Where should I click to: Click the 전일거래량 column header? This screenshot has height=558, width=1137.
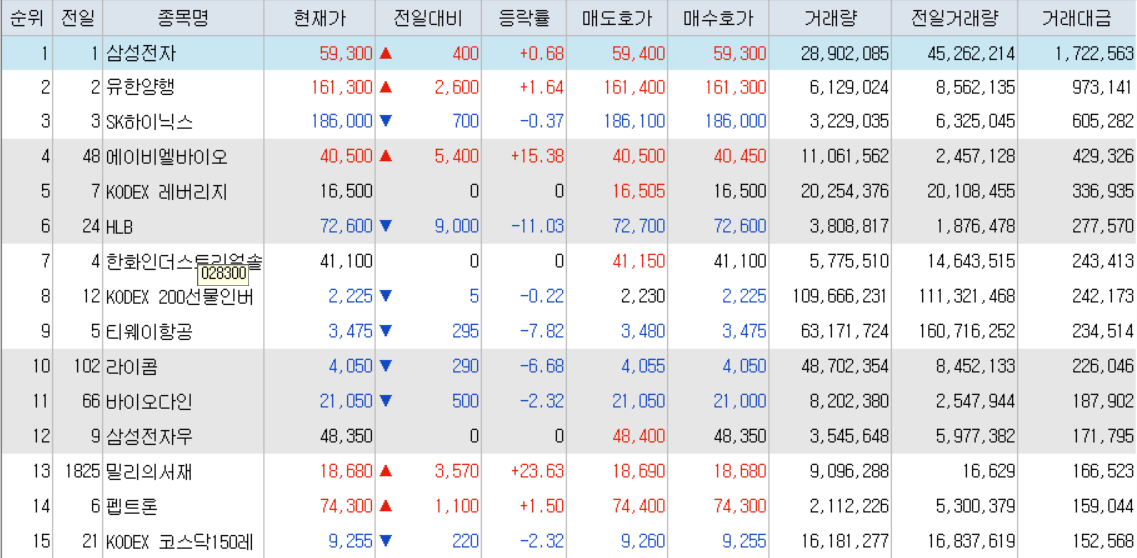pos(954,18)
